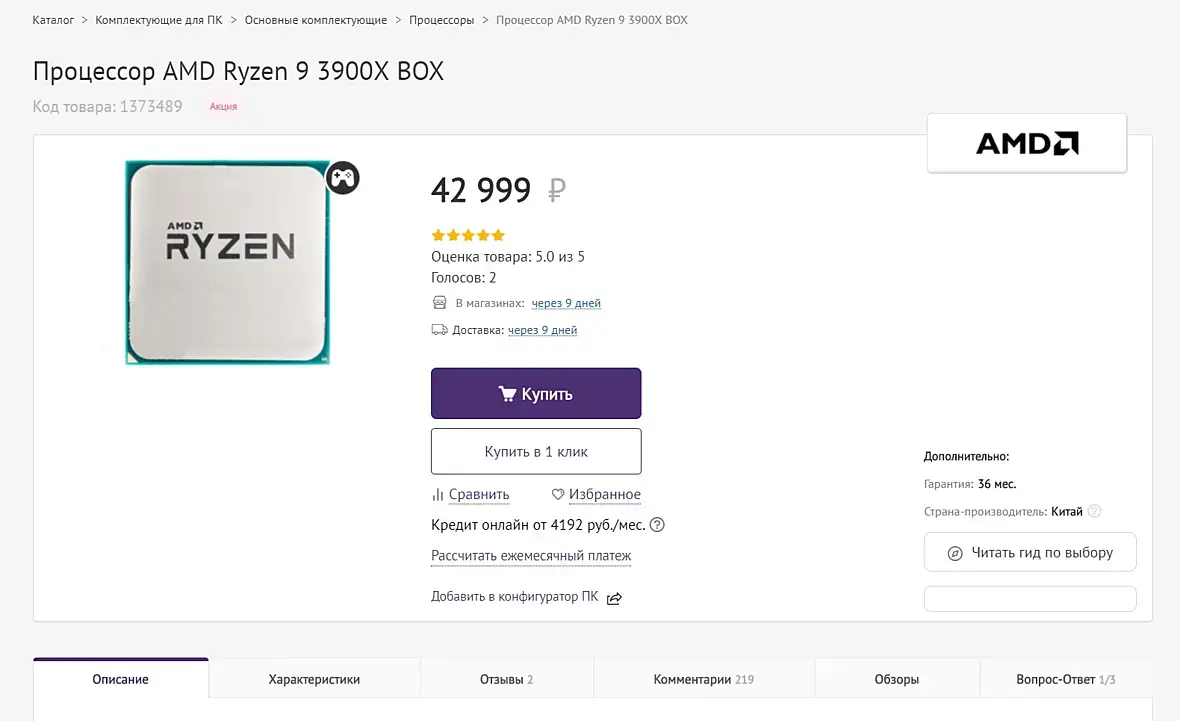Open the AMD brand logo
1180x721 pixels.
click(1027, 144)
